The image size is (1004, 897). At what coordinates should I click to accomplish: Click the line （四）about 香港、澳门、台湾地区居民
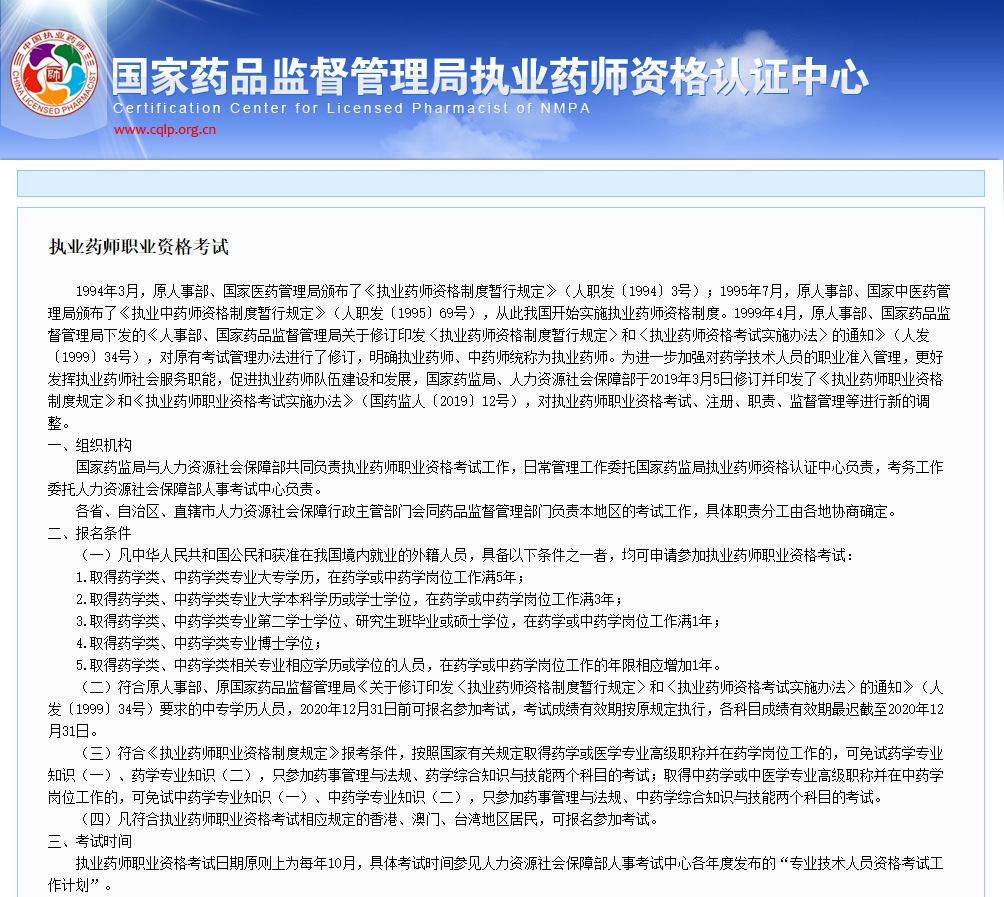click(368, 819)
